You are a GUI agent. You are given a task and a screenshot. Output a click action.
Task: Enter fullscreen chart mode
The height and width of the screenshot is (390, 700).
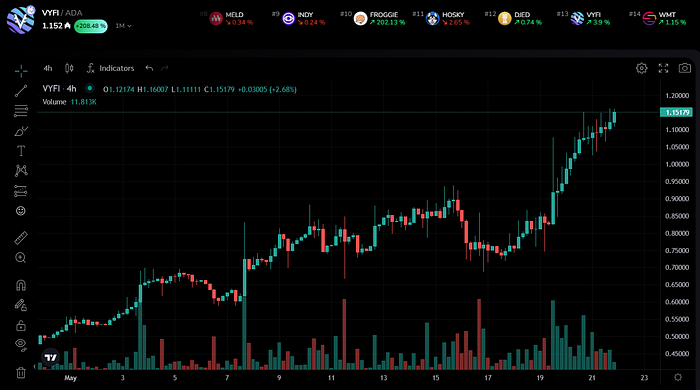(663, 68)
